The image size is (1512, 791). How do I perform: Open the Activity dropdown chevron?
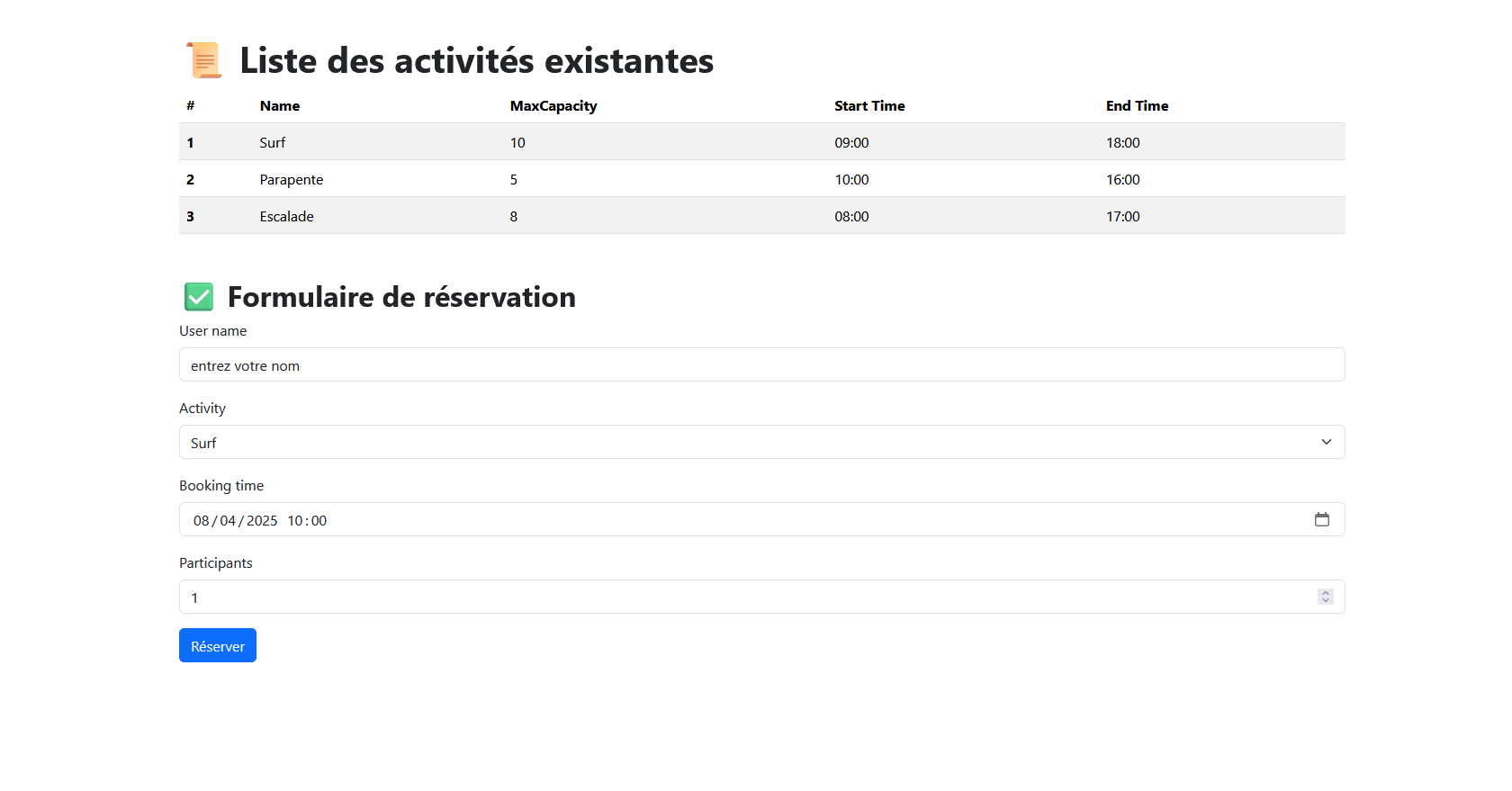1326,442
